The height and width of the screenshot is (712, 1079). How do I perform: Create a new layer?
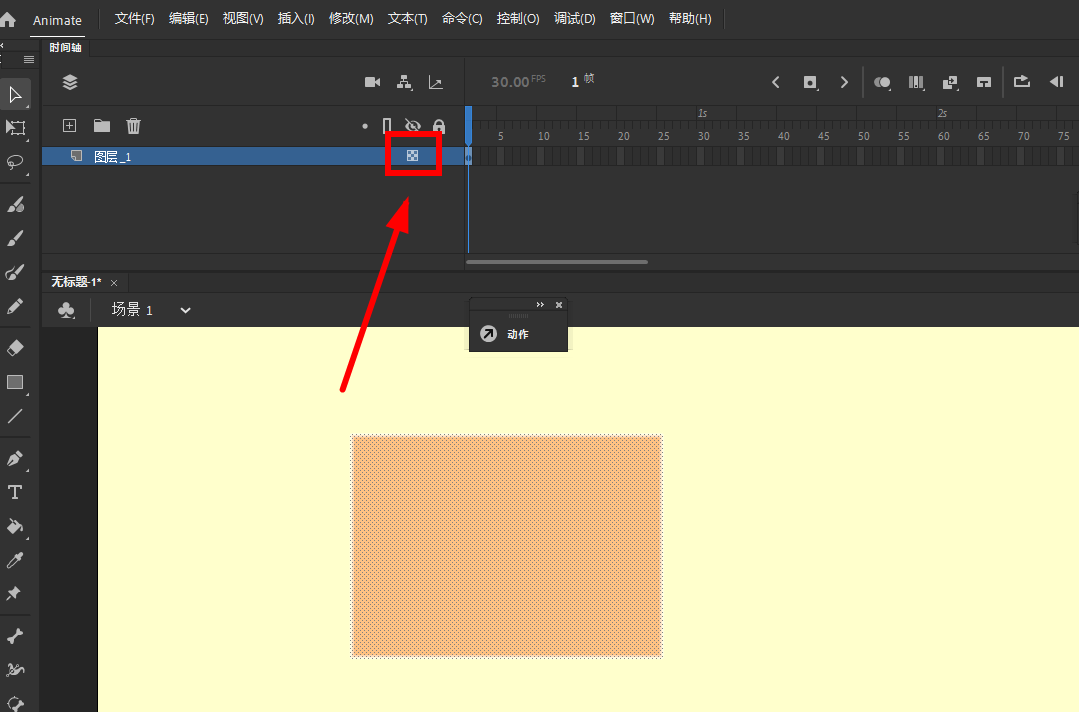tap(70, 125)
